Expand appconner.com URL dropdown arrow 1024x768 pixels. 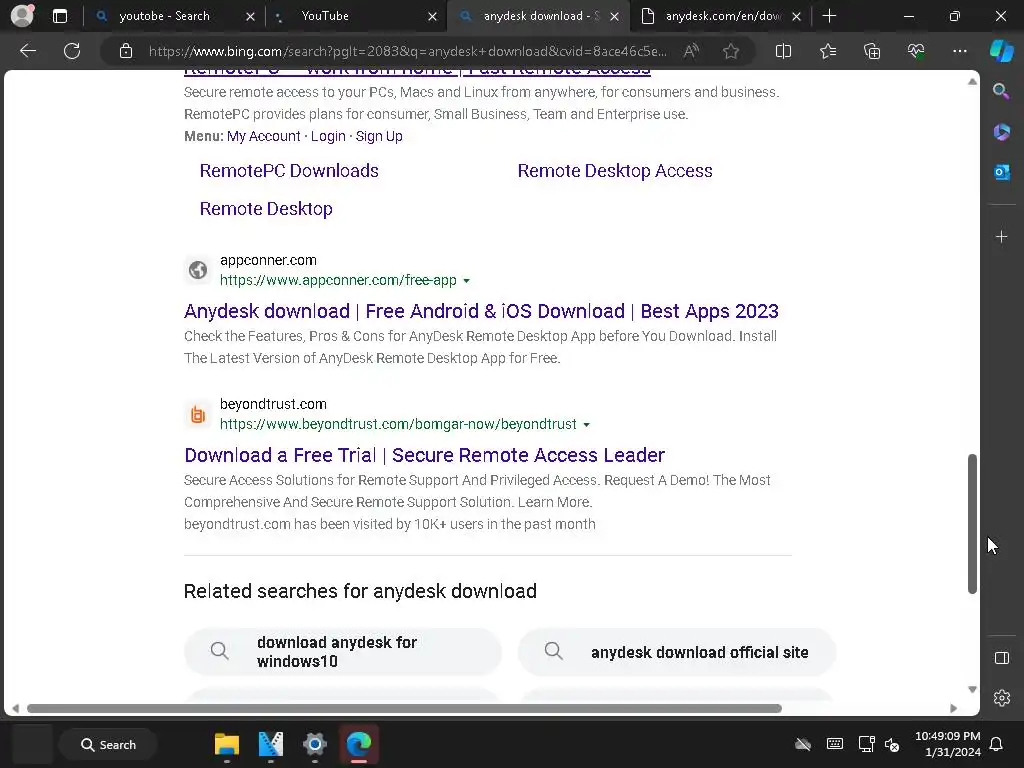466,281
